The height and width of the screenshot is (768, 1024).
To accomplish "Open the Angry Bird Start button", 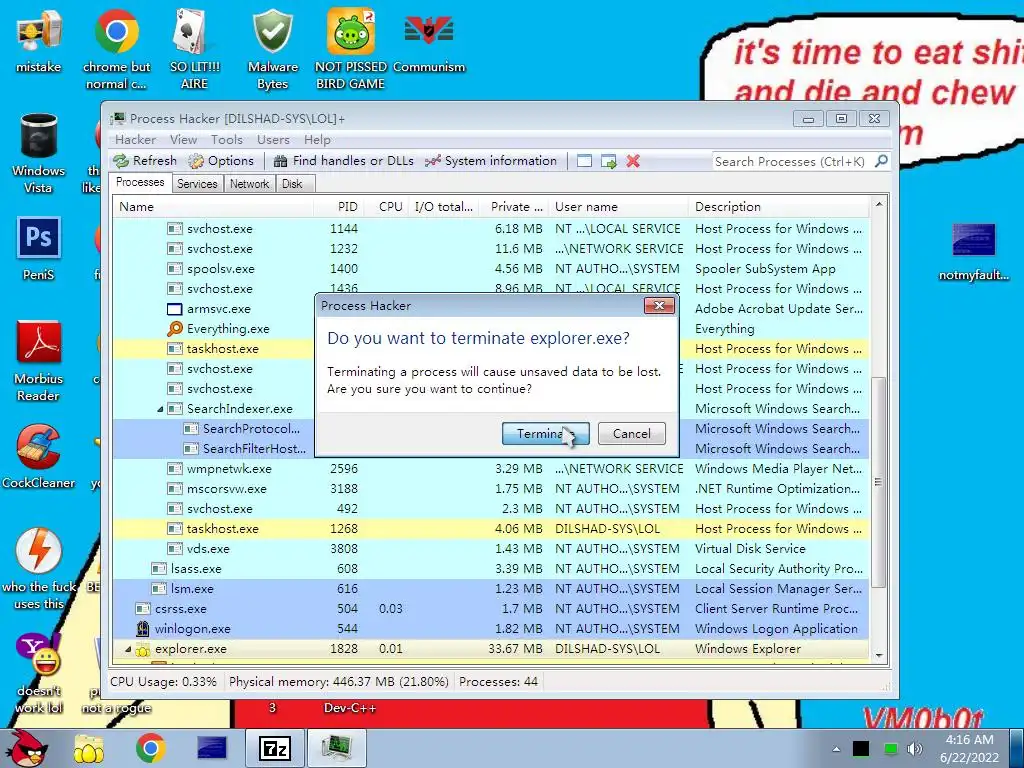I will pos(27,748).
